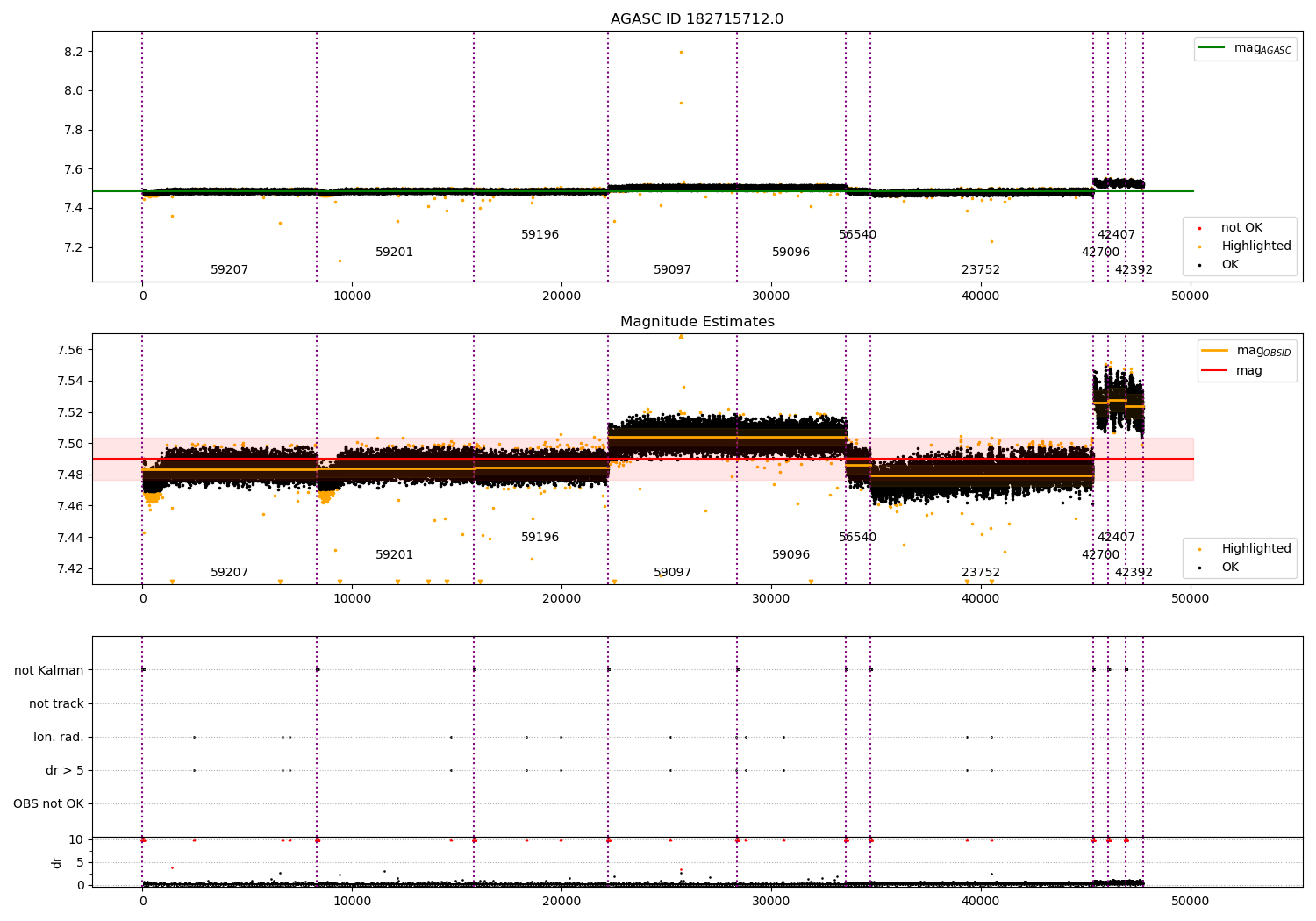Viewport: 1316px width, 921px height.
Task: Click OBSID label 42407 in the AGASC plot
Action: point(1116,235)
